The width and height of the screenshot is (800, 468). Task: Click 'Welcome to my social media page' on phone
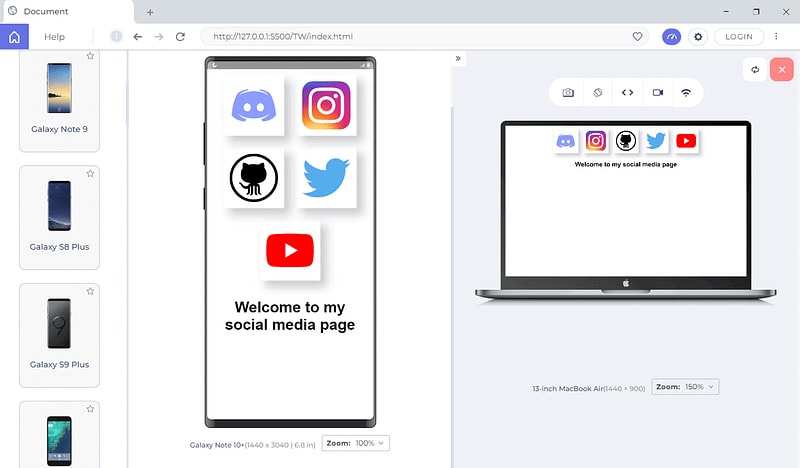tap(290, 316)
